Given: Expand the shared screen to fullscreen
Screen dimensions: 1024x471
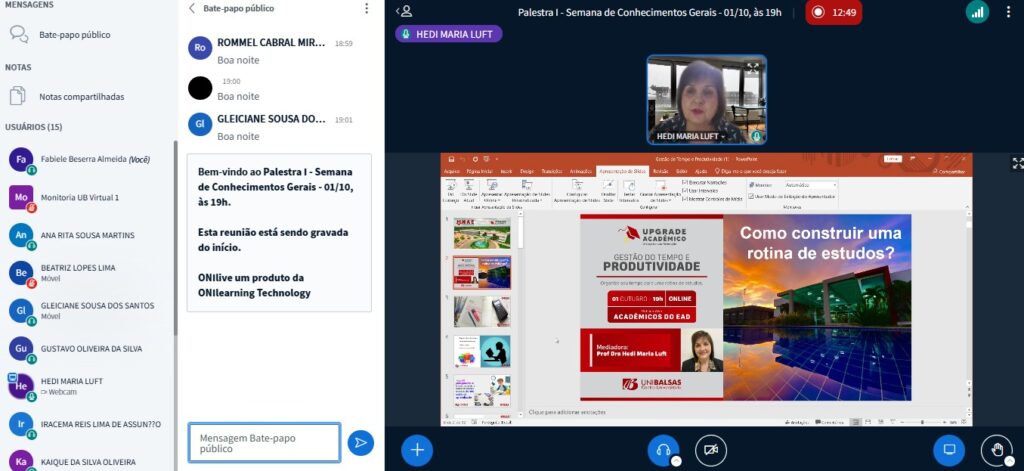Looking at the screenshot, I should coord(1017,163).
